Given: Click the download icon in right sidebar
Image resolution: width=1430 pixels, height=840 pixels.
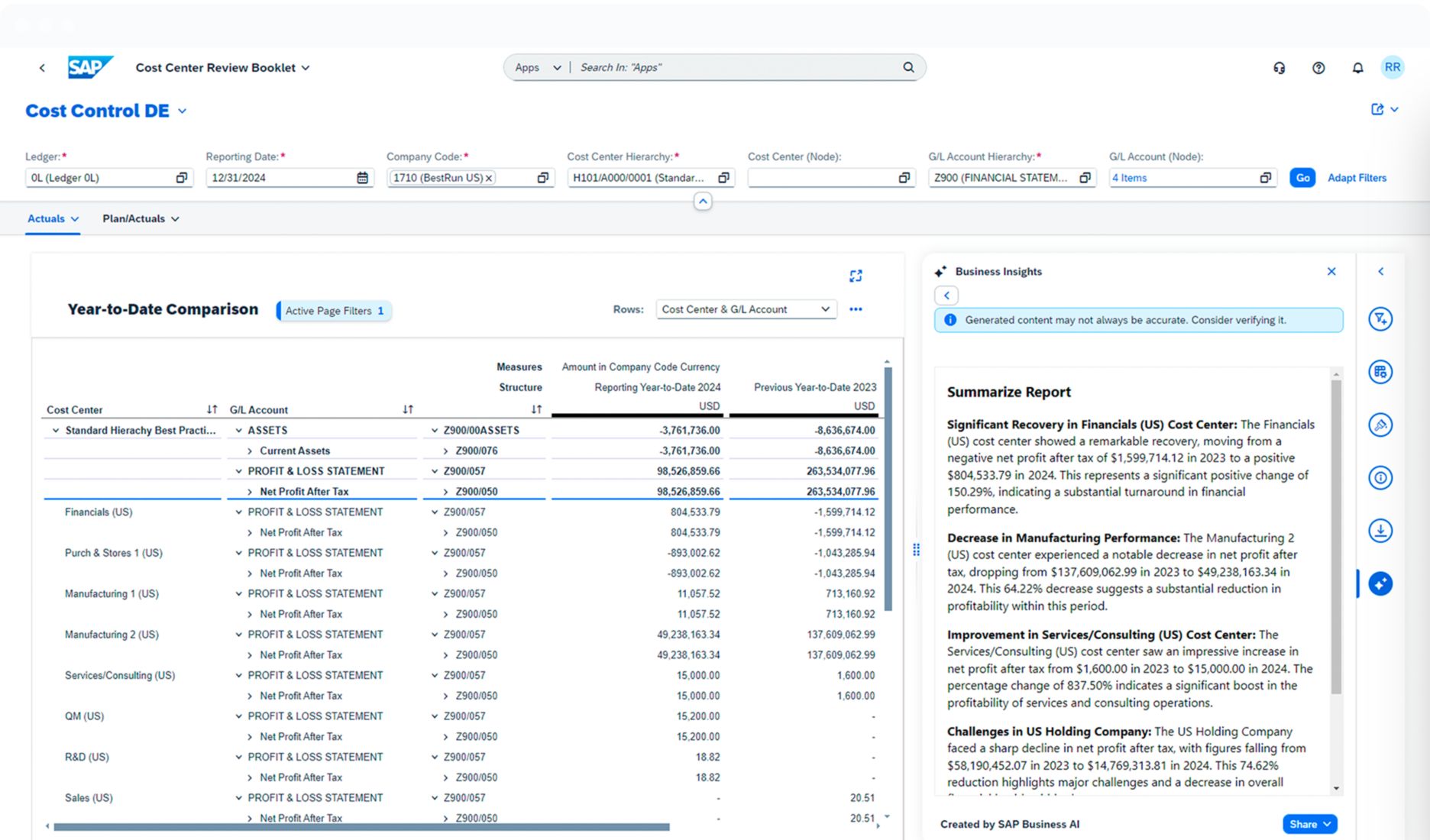Looking at the screenshot, I should [1380, 531].
